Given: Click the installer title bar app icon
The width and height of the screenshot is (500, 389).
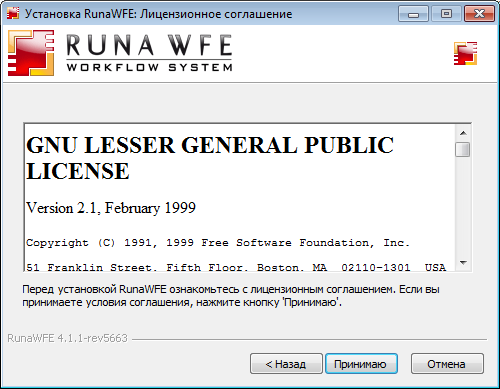Looking at the screenshot, I should 13,13.
